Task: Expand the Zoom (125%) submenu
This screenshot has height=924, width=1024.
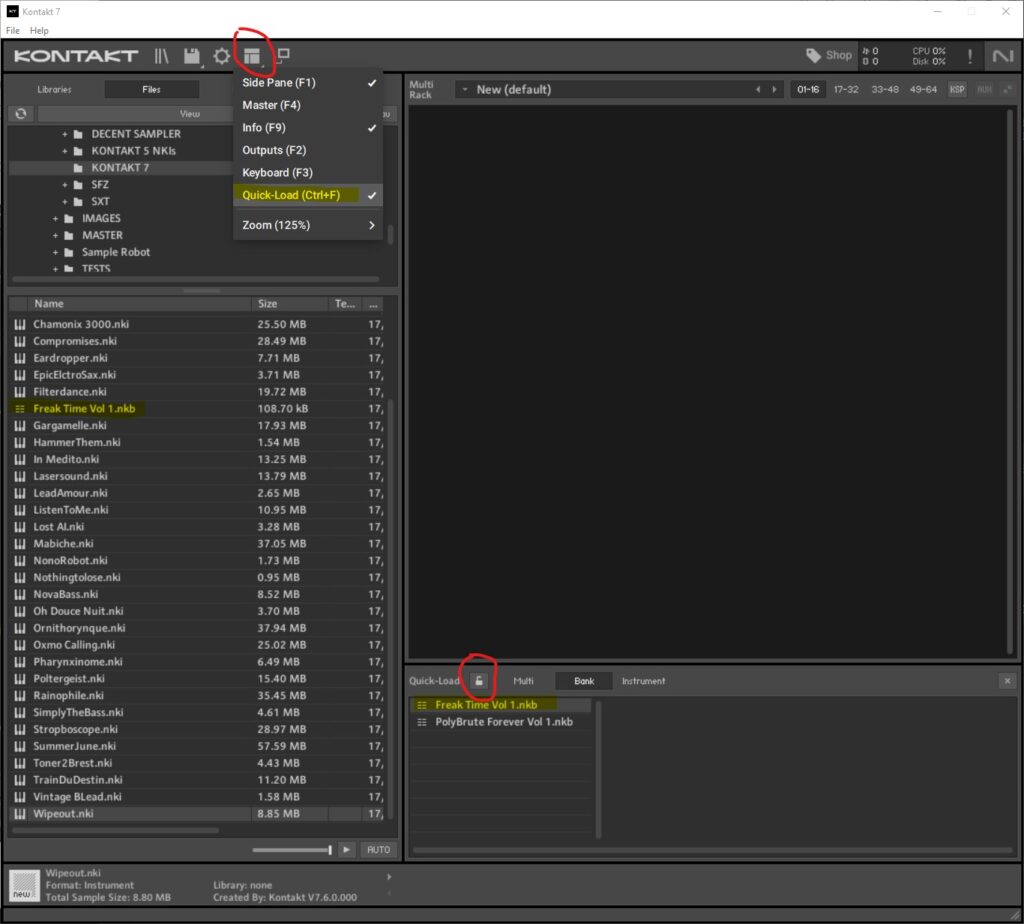Action: click(x=307, y=225)
